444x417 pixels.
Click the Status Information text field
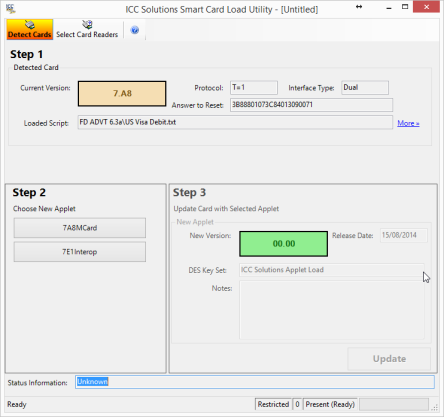coord(255,382)
